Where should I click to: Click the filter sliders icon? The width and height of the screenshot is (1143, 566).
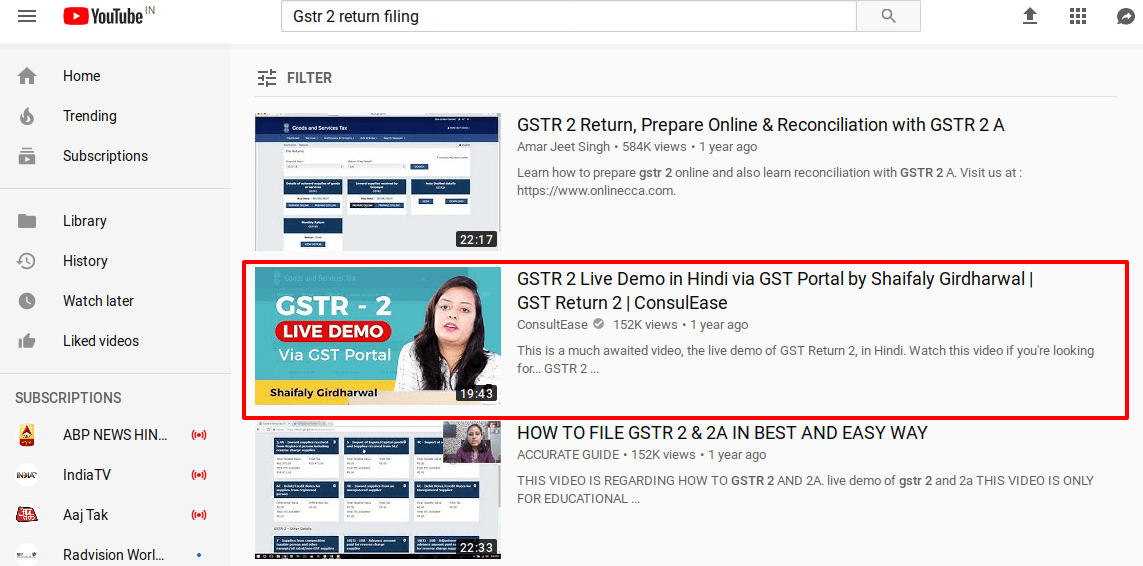pos(267,77)
